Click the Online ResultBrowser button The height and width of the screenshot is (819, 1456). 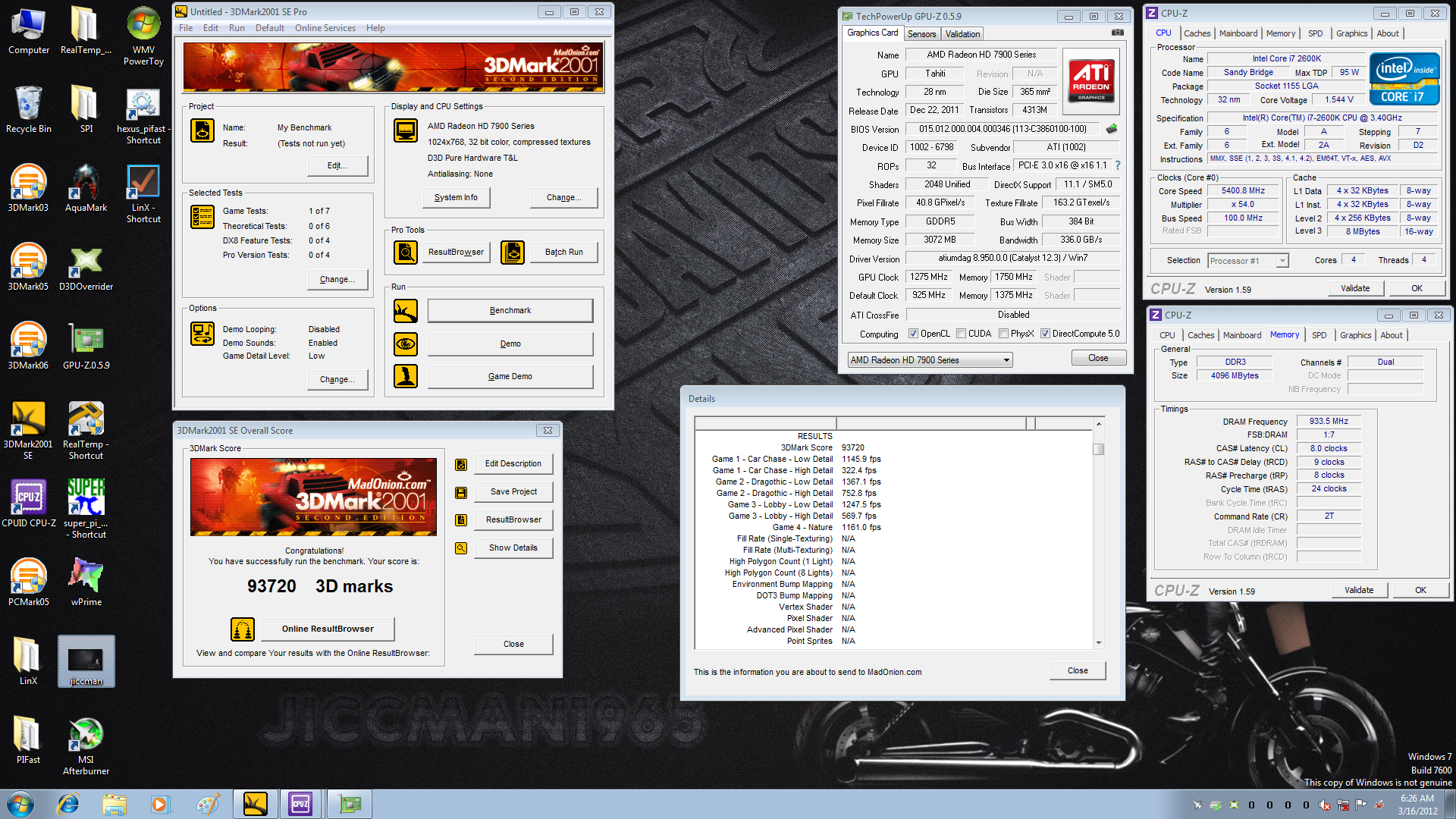click(328, 629)
